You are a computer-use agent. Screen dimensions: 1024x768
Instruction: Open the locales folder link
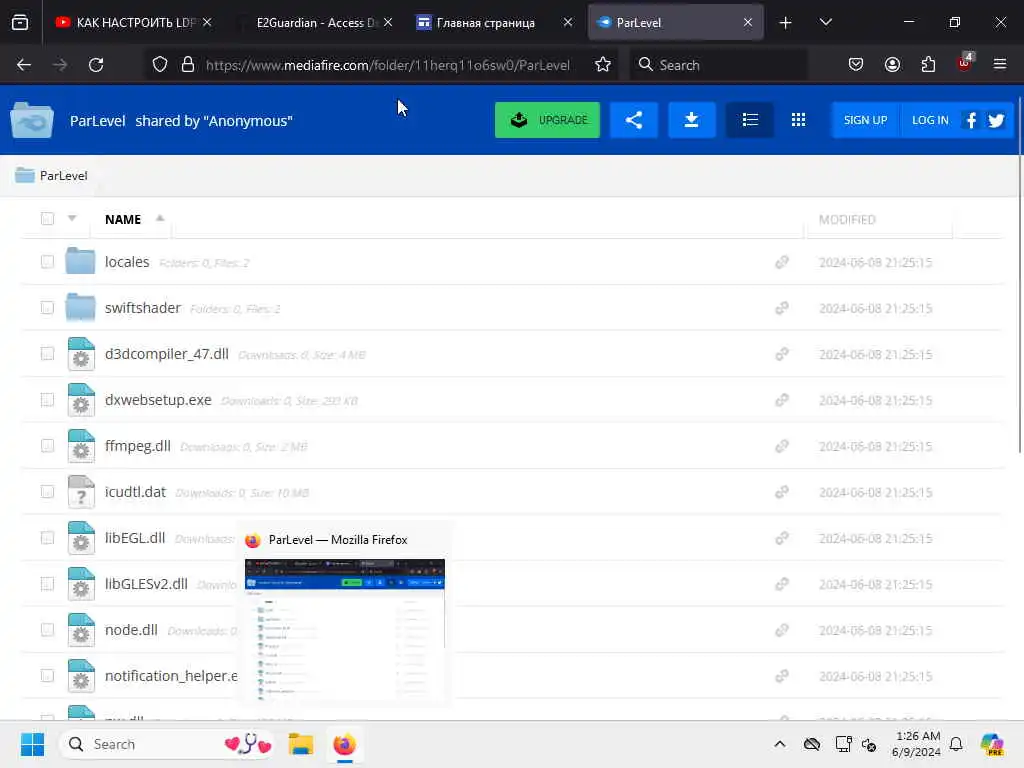click(x=127, y=262)
